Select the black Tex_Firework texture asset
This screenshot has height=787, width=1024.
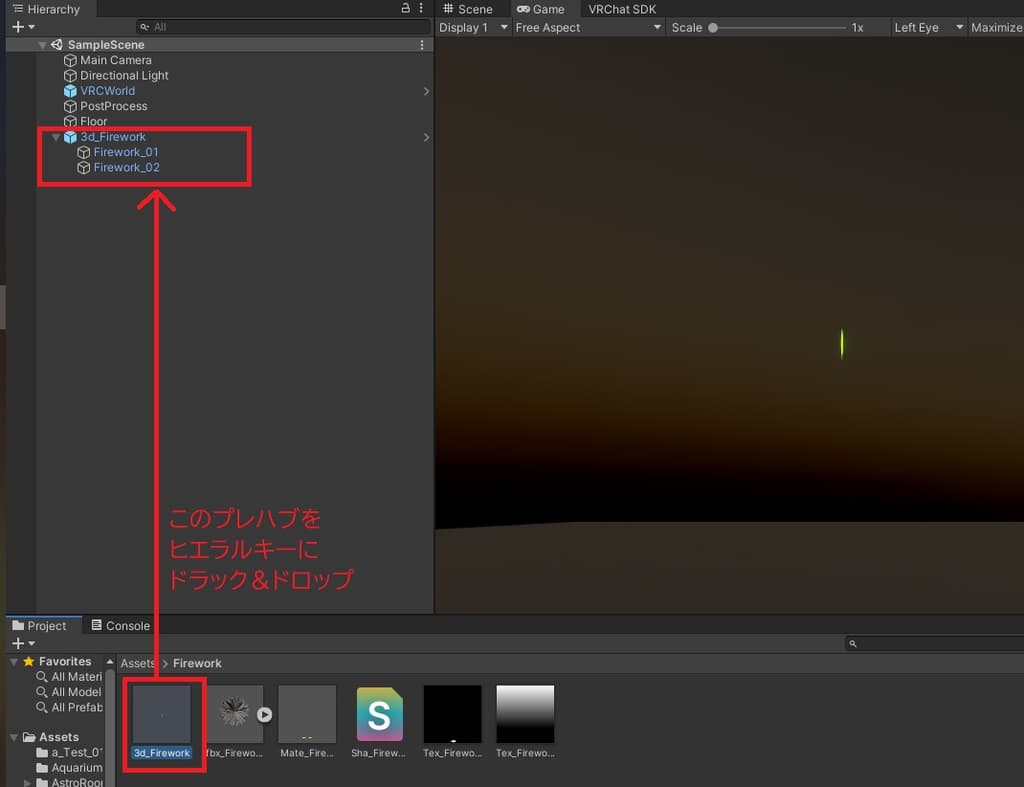(452, 714)
